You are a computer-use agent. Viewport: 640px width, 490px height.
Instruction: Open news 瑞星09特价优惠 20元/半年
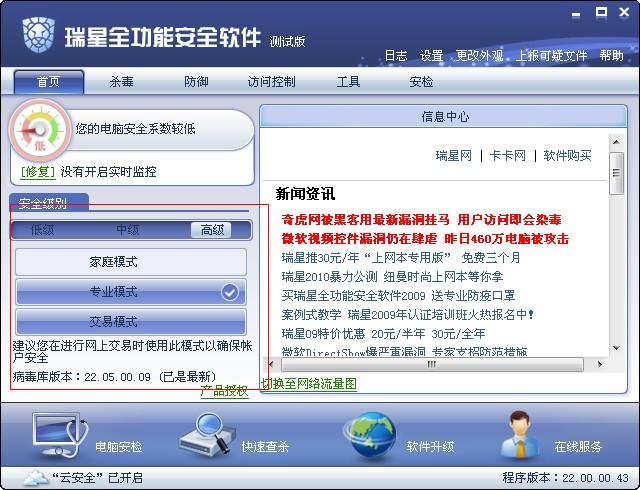click(383, 334)
